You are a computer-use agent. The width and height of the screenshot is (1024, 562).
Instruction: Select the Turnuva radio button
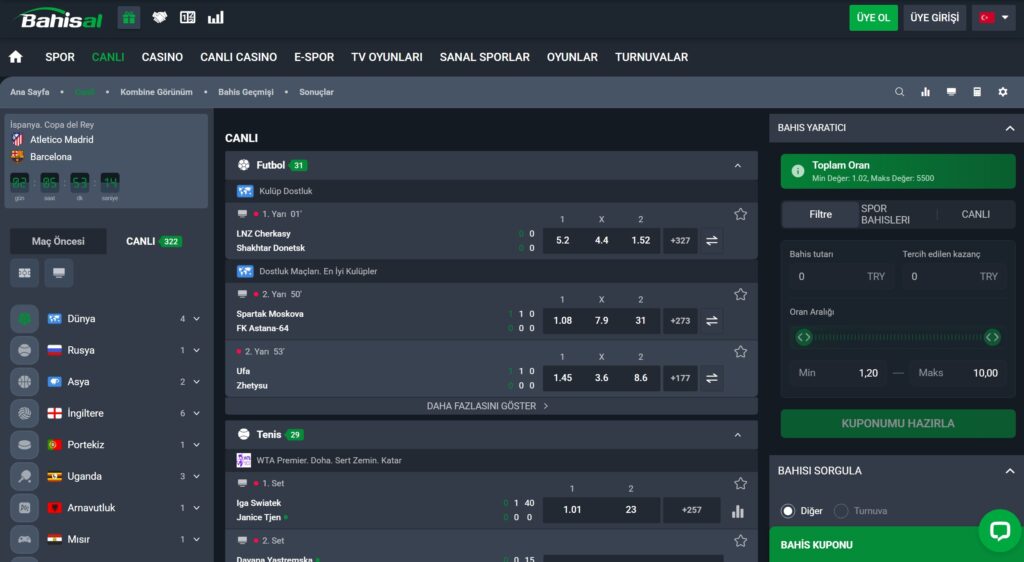841,511
